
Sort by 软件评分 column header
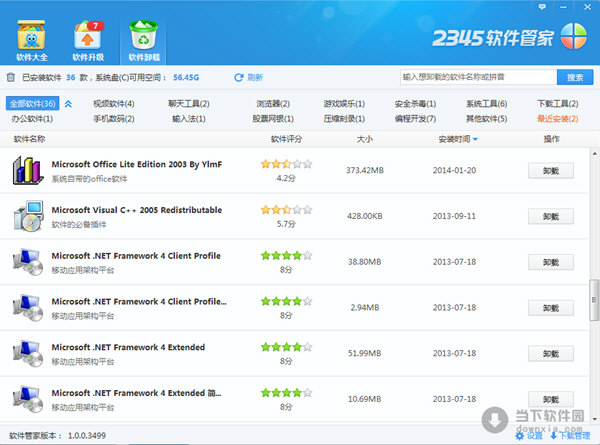tap(286, 139)
